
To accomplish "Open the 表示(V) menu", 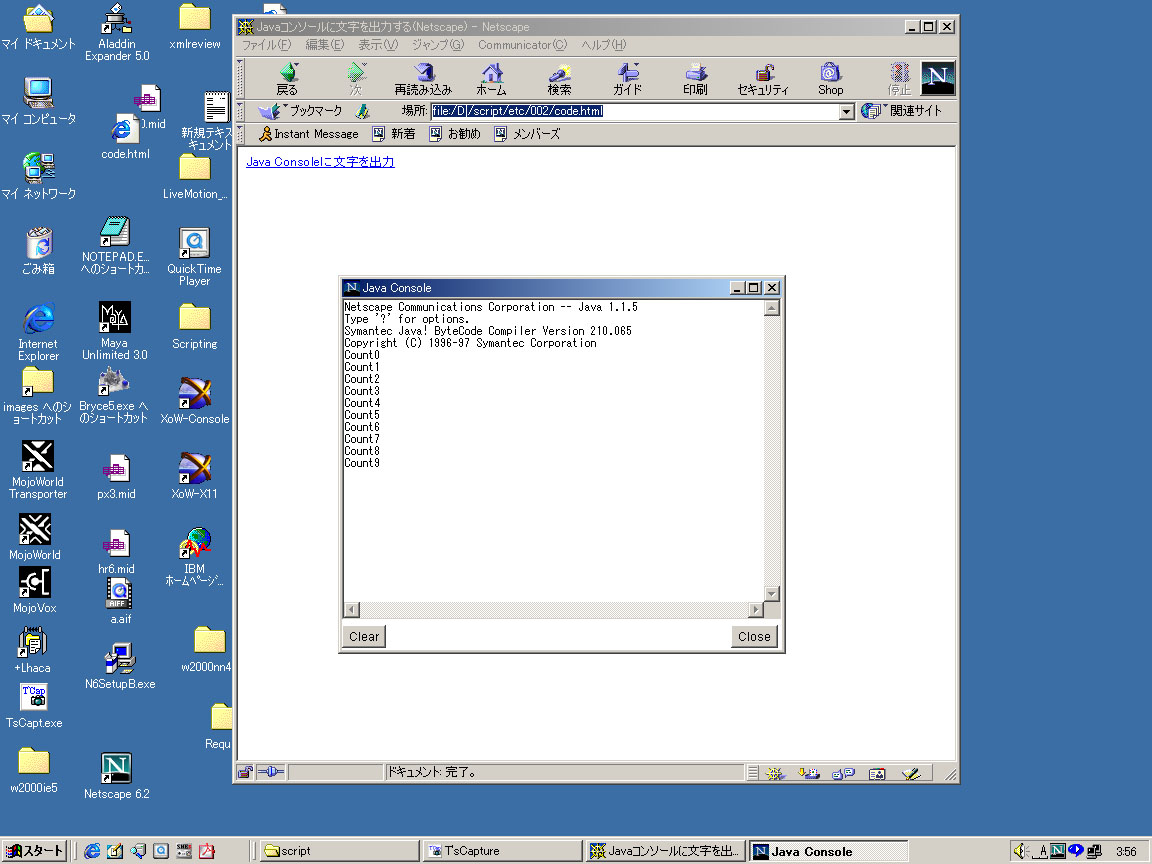I will click(378, 45).
